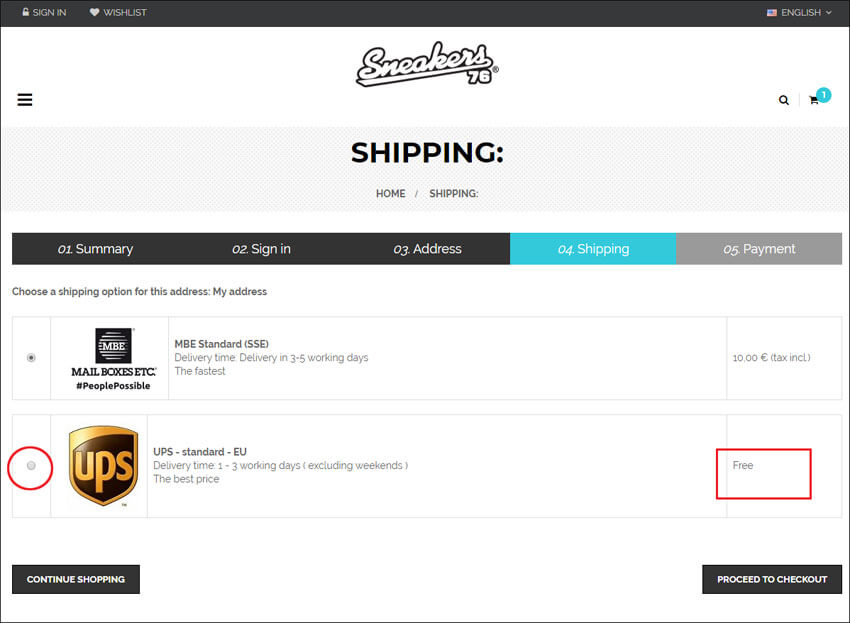Image resolution: width=850 pixels, height=623 pixels.
Task: Click the search magnifier icon
Action: [x=784, y=100]
